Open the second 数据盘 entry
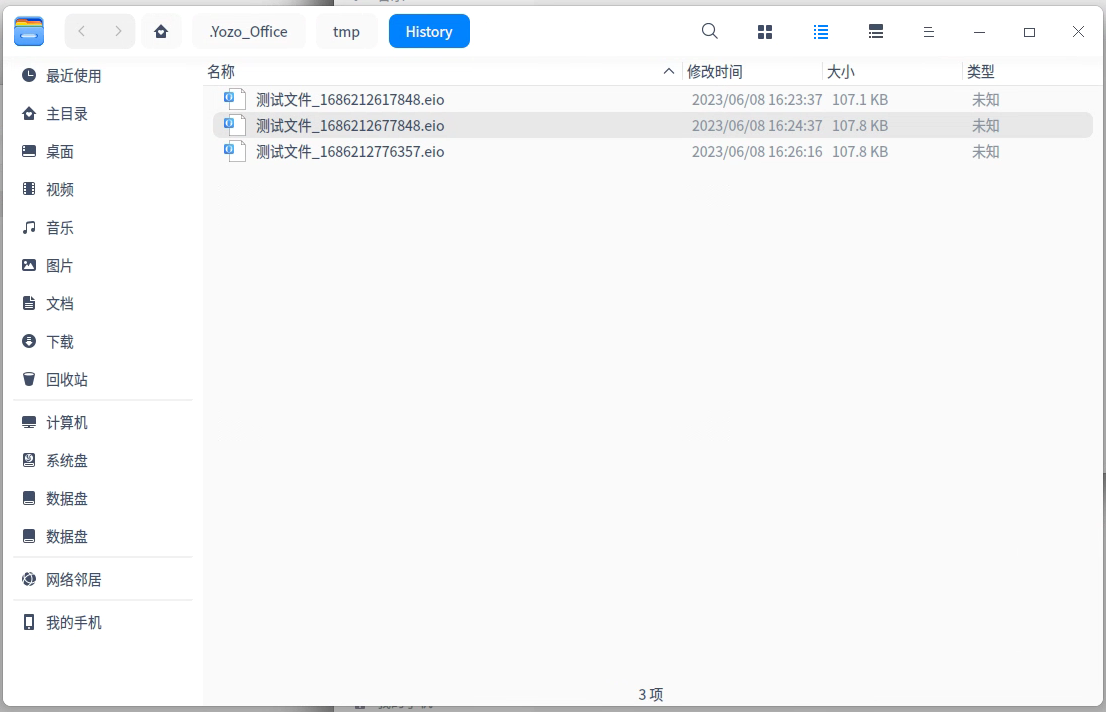The height and width of the screenshot is (712, 1106). pyautogui.click(x=103, y=536)
